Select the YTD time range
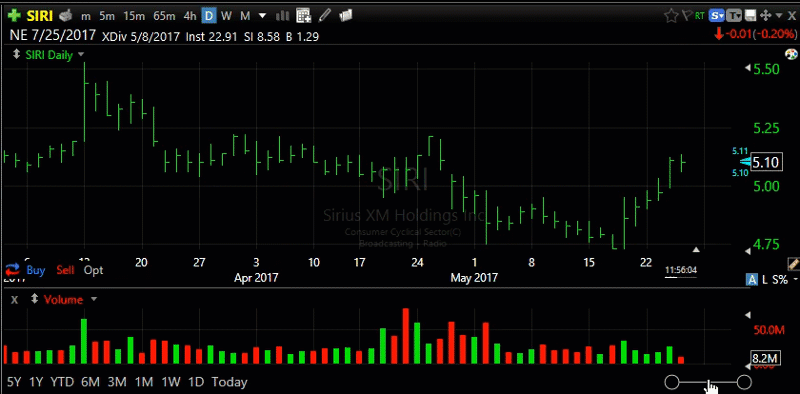This screenshot has height=394, width=800. (x=62, y=382)
